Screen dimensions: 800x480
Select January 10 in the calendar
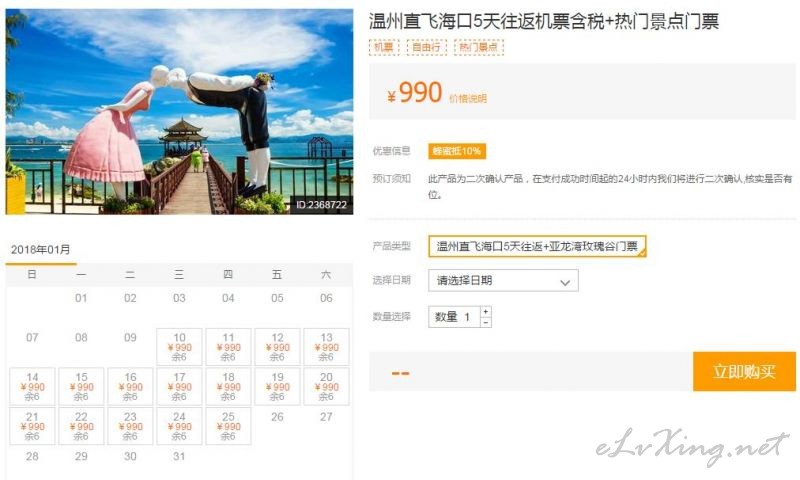(179, 347)
